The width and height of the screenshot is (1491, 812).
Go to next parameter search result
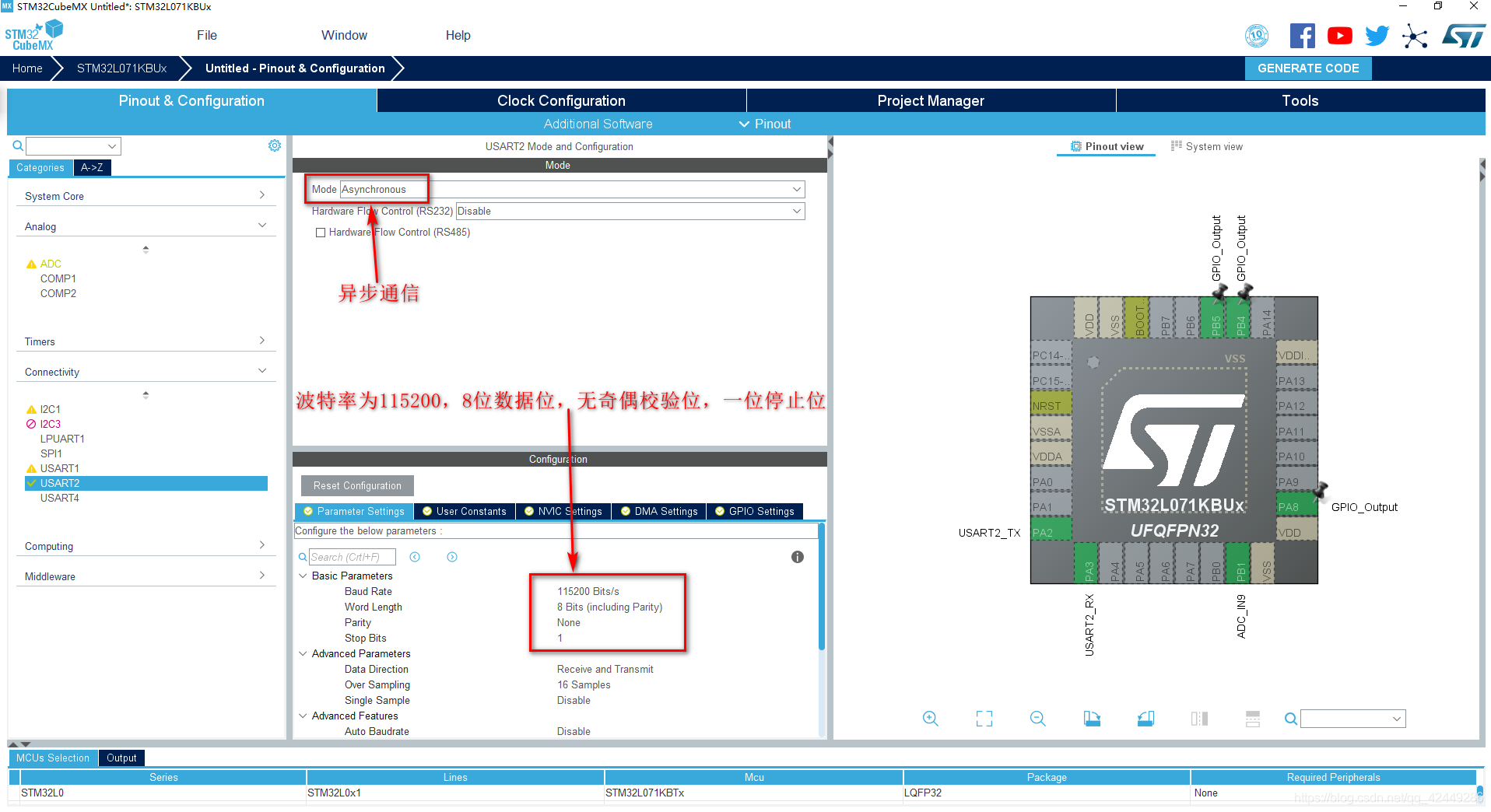(452, 557)
